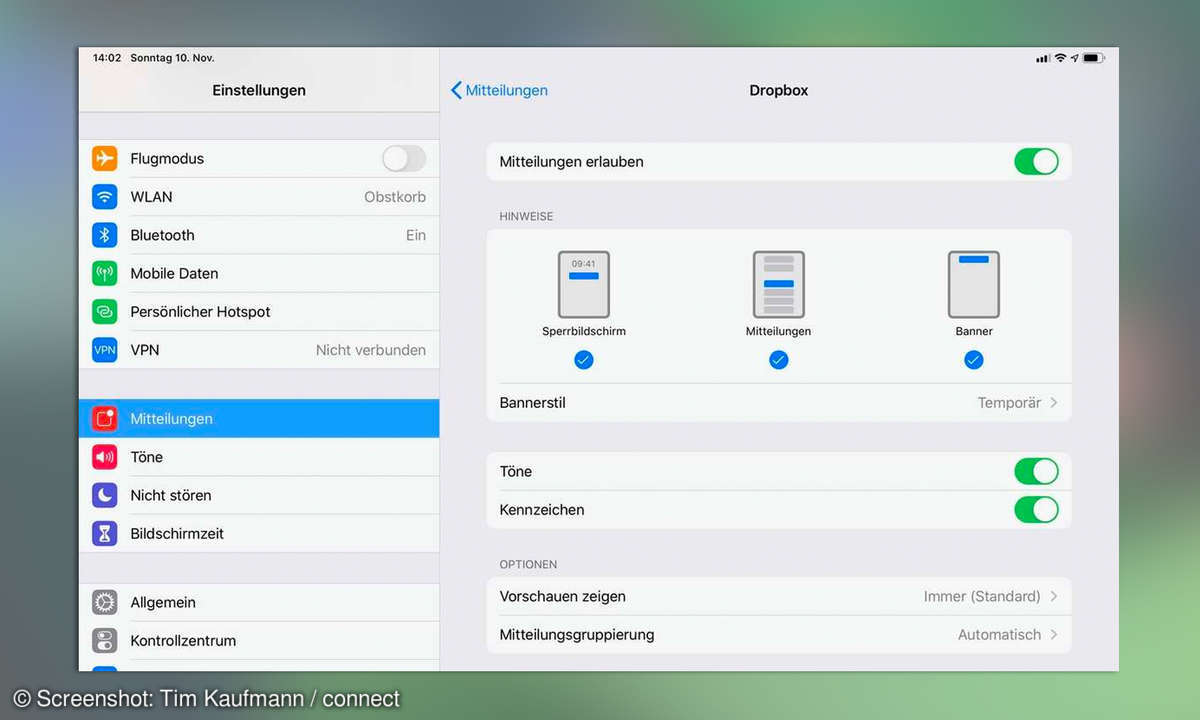Tap the Allgemein gear icon

(105, 602)
